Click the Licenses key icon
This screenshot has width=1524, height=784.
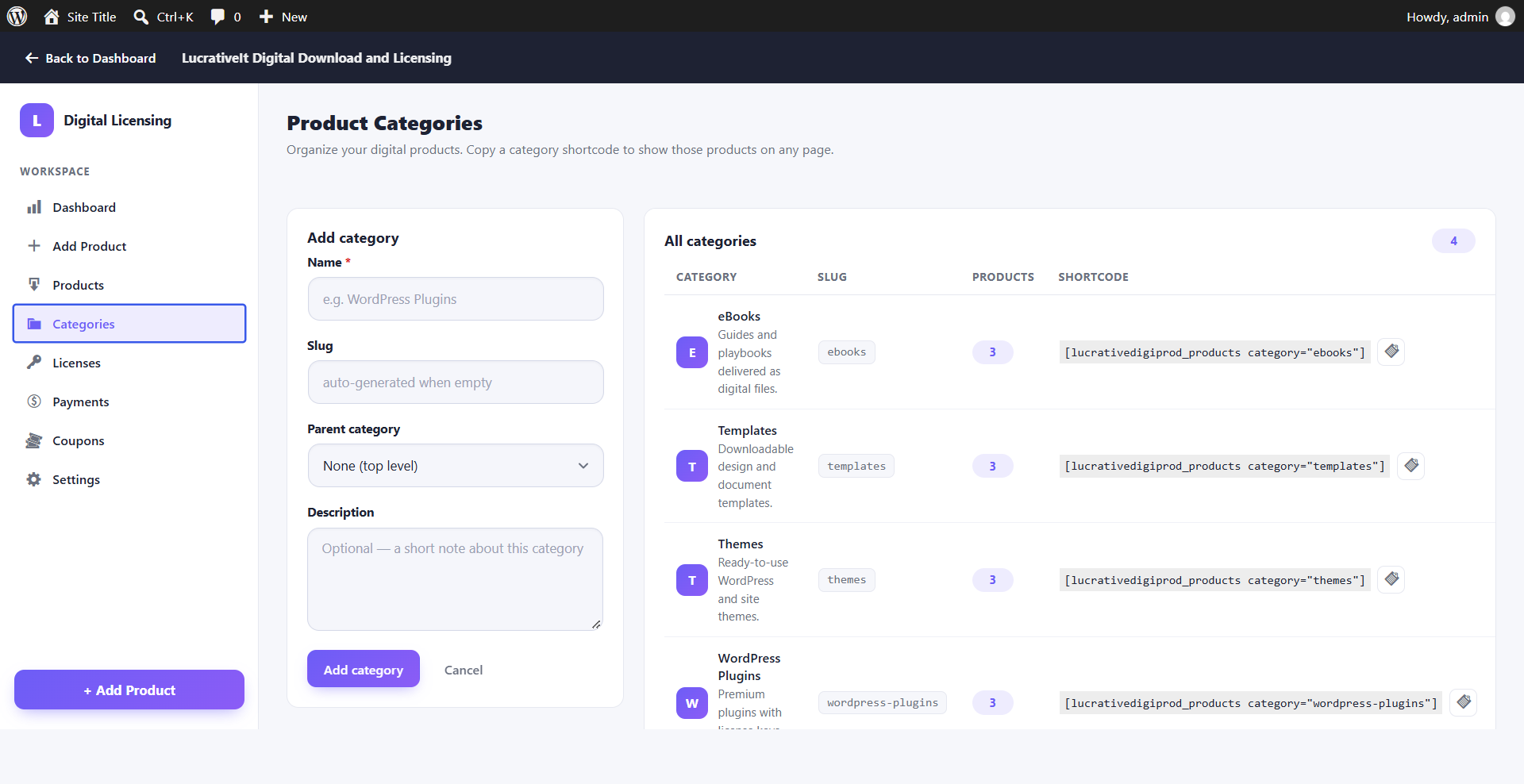pyautogui.click(x=34, y=363)
